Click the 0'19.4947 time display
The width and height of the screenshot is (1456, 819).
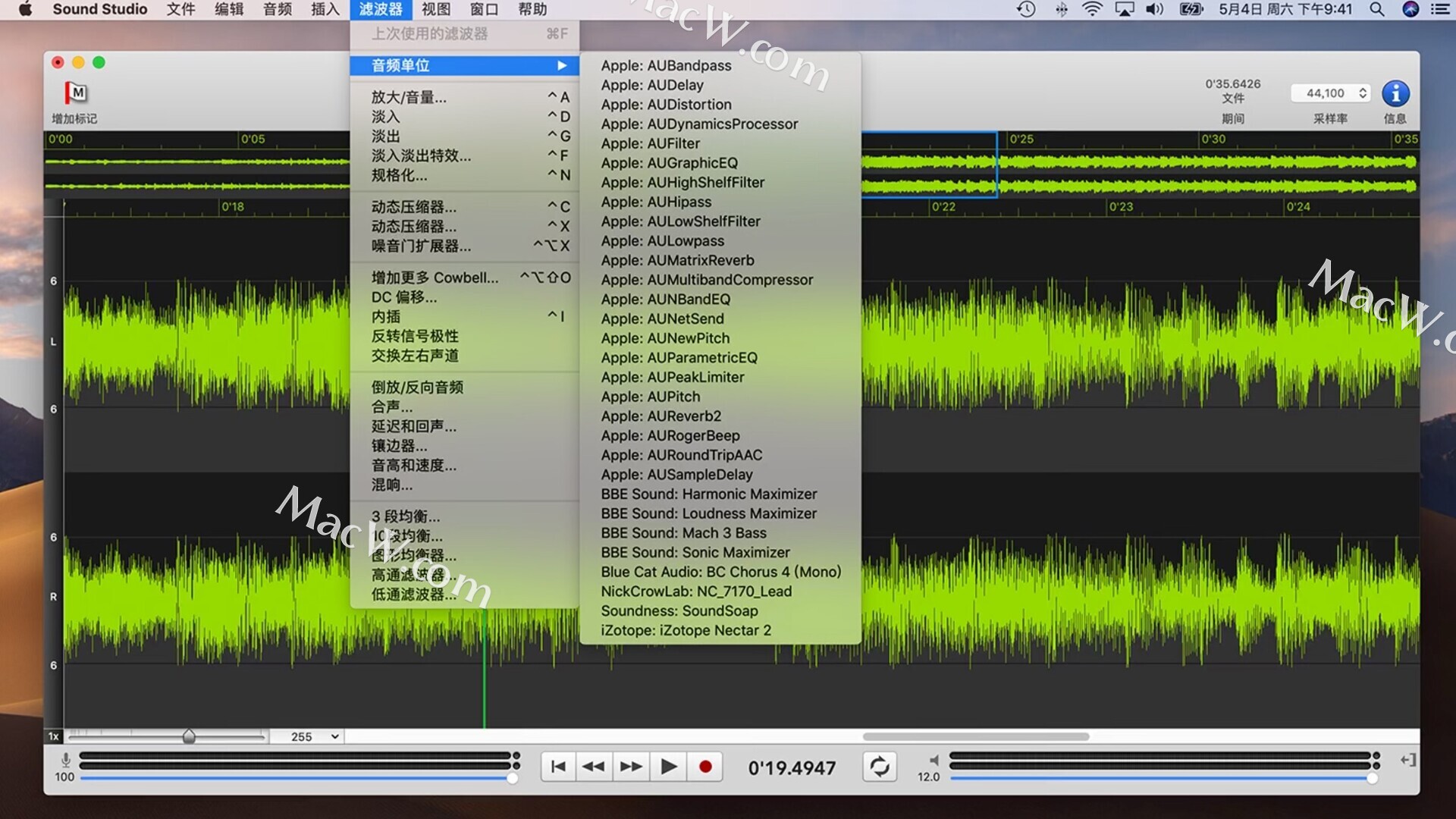click(x=792, y=768)
